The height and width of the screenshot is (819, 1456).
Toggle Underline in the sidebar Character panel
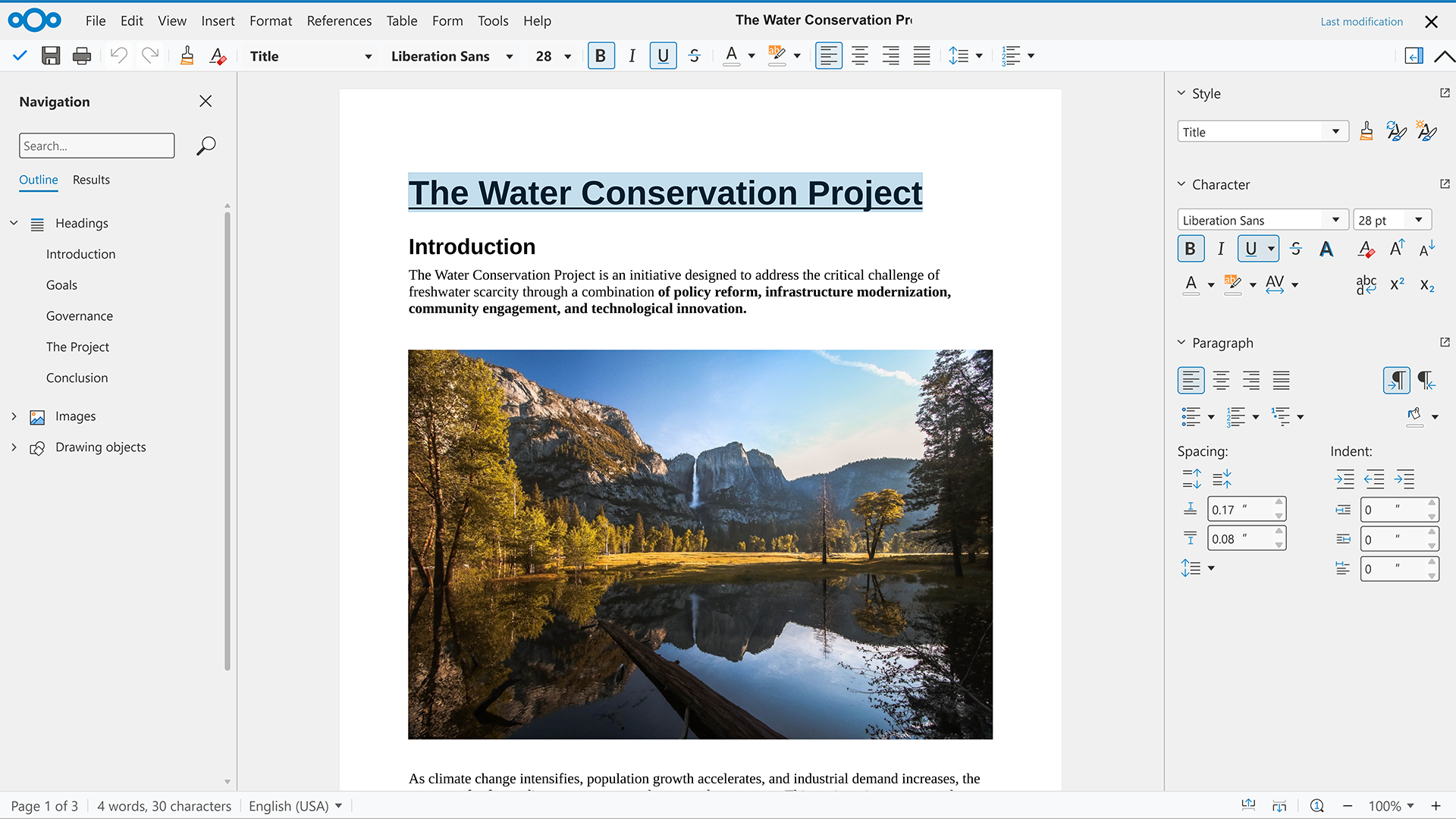(1250, 248)
